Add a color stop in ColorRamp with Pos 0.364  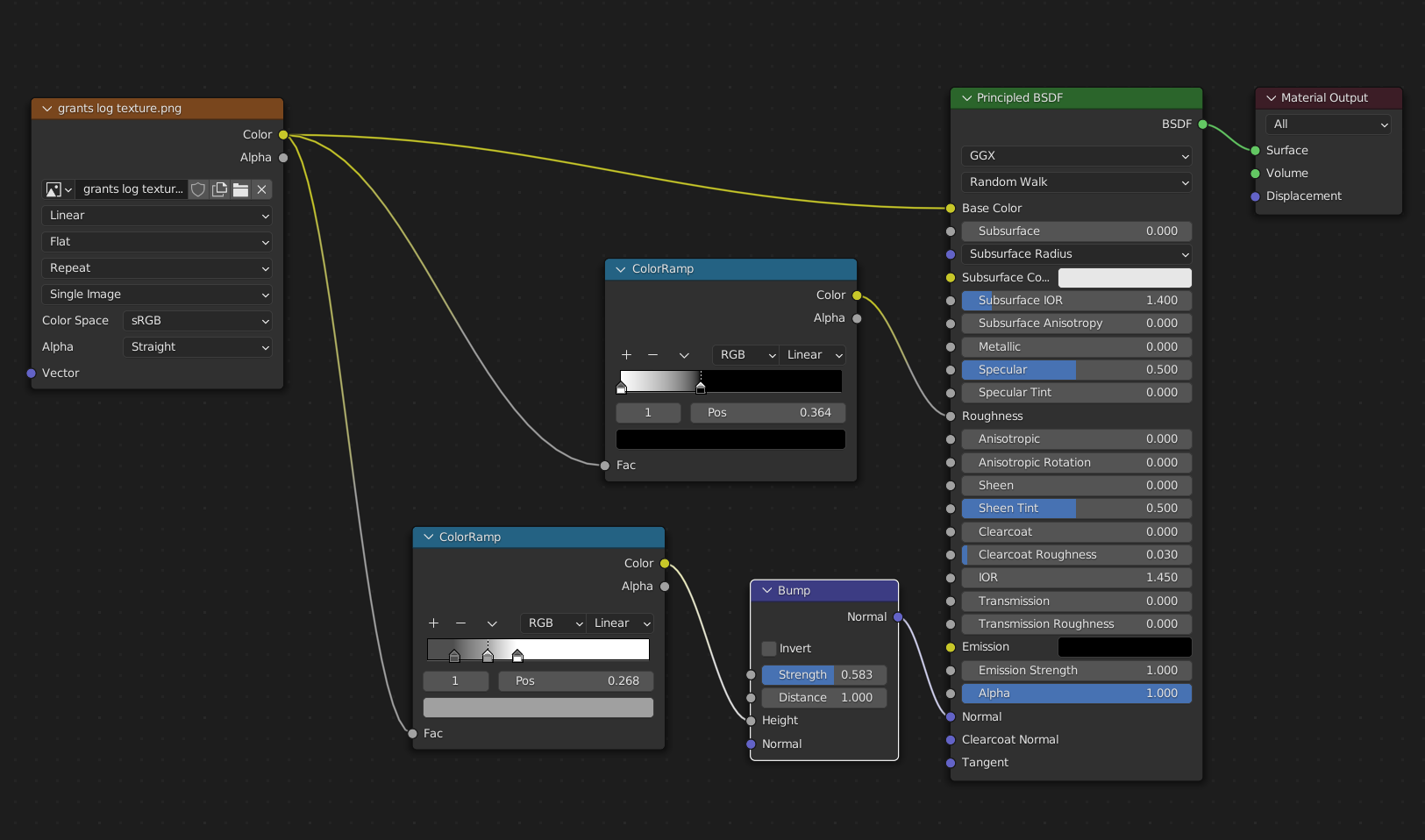(626, 355)
